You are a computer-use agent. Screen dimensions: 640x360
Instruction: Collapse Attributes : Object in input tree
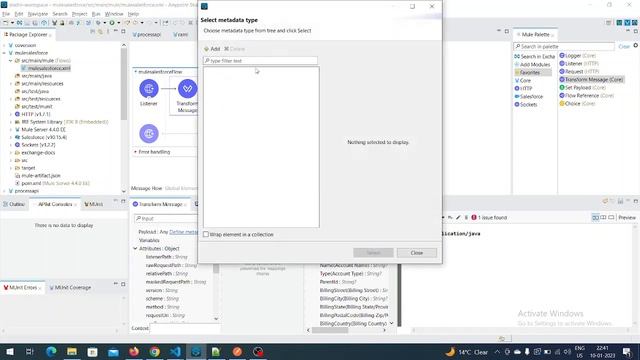click(135, 249)
